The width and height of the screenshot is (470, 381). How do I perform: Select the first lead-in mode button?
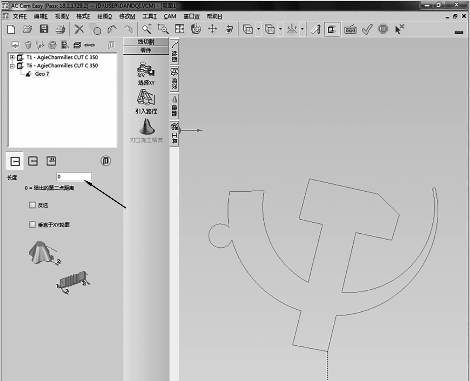click(x=15, y=161)
